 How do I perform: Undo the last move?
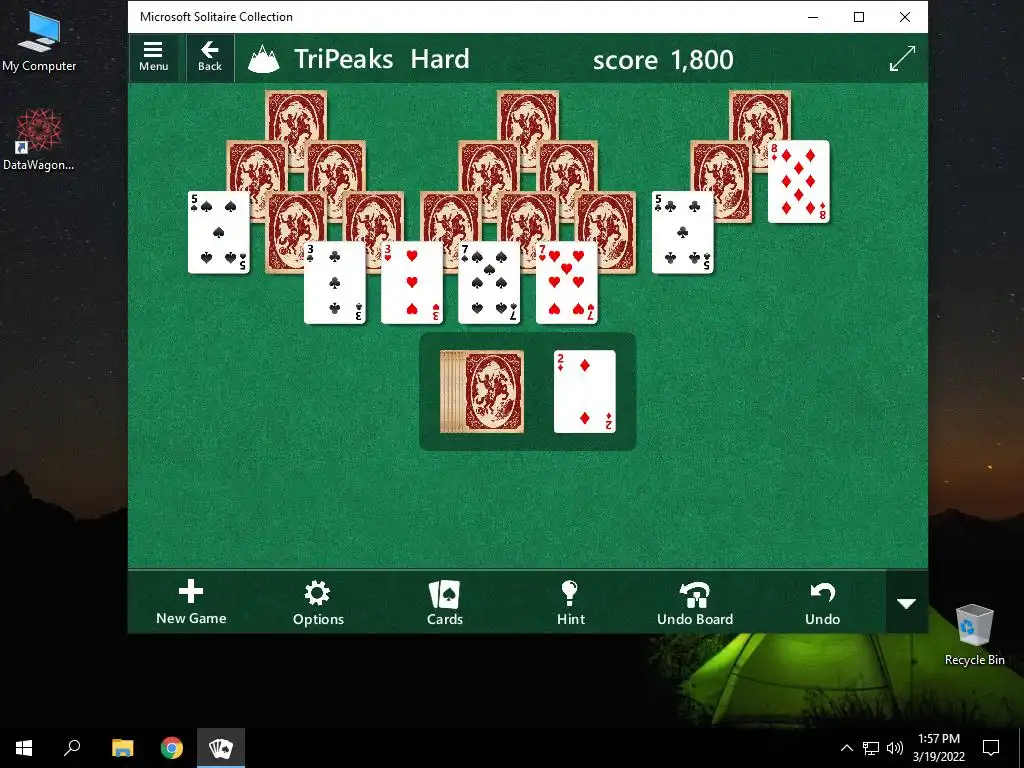pyautogui.click(x=822, y=602)
